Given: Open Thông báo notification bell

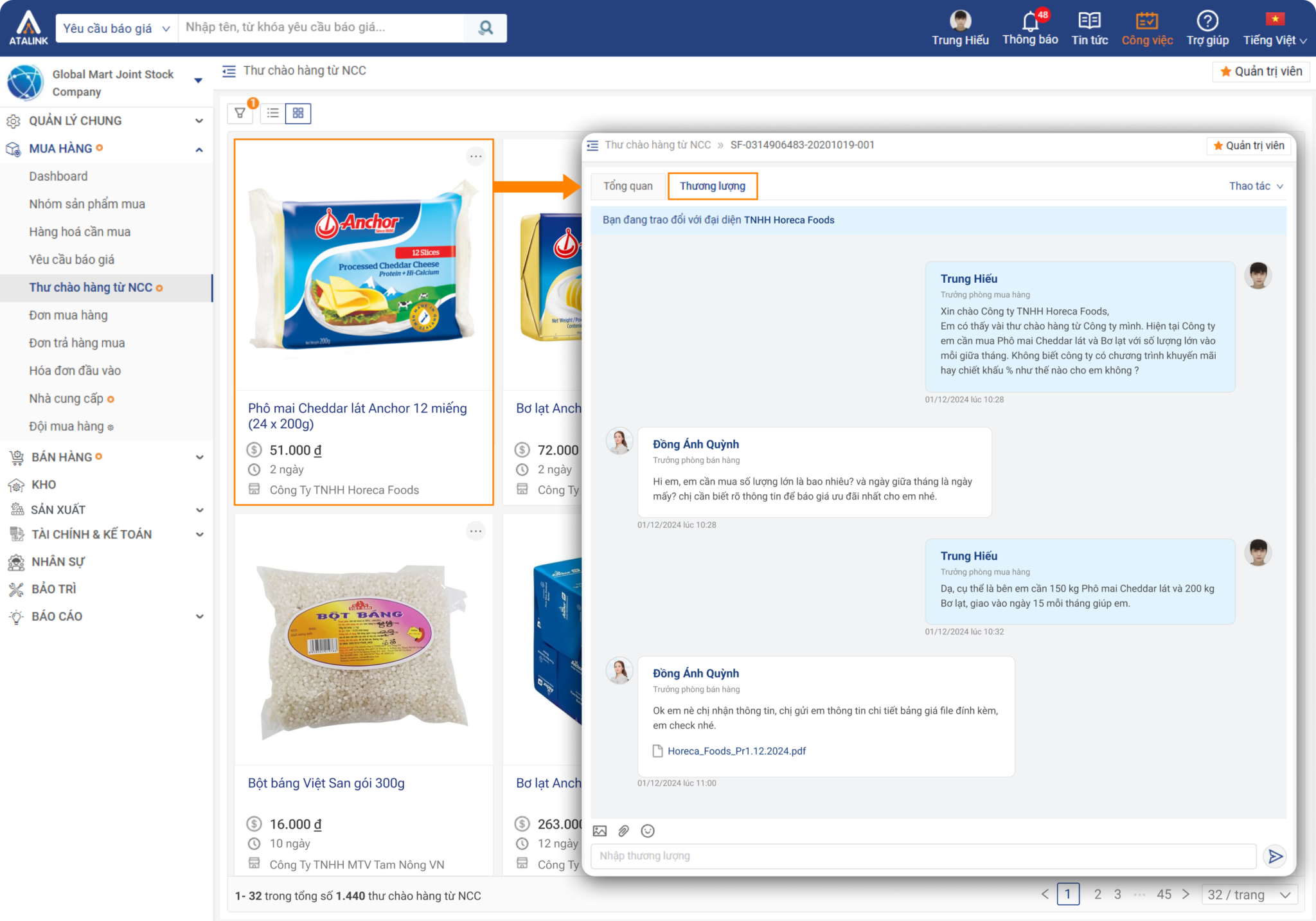Looking at the screenshot, I should [x=1030, y=21].
